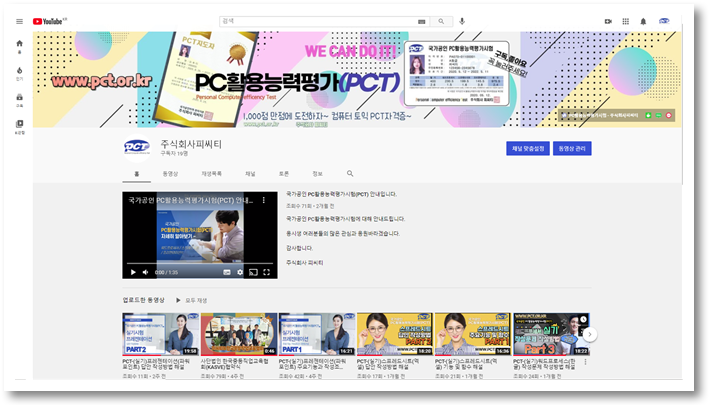Play the featured video
Viewport: 709px width, 405px height.
[x=133, y=272]
